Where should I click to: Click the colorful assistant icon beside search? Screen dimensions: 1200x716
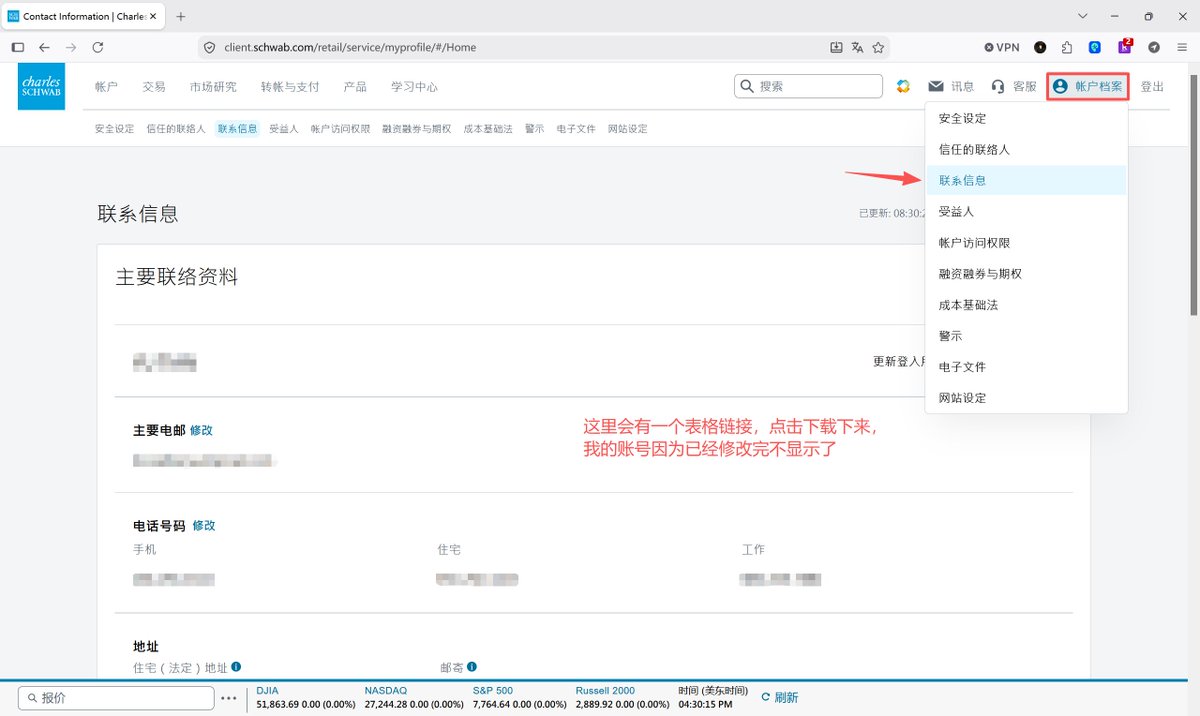903,87
